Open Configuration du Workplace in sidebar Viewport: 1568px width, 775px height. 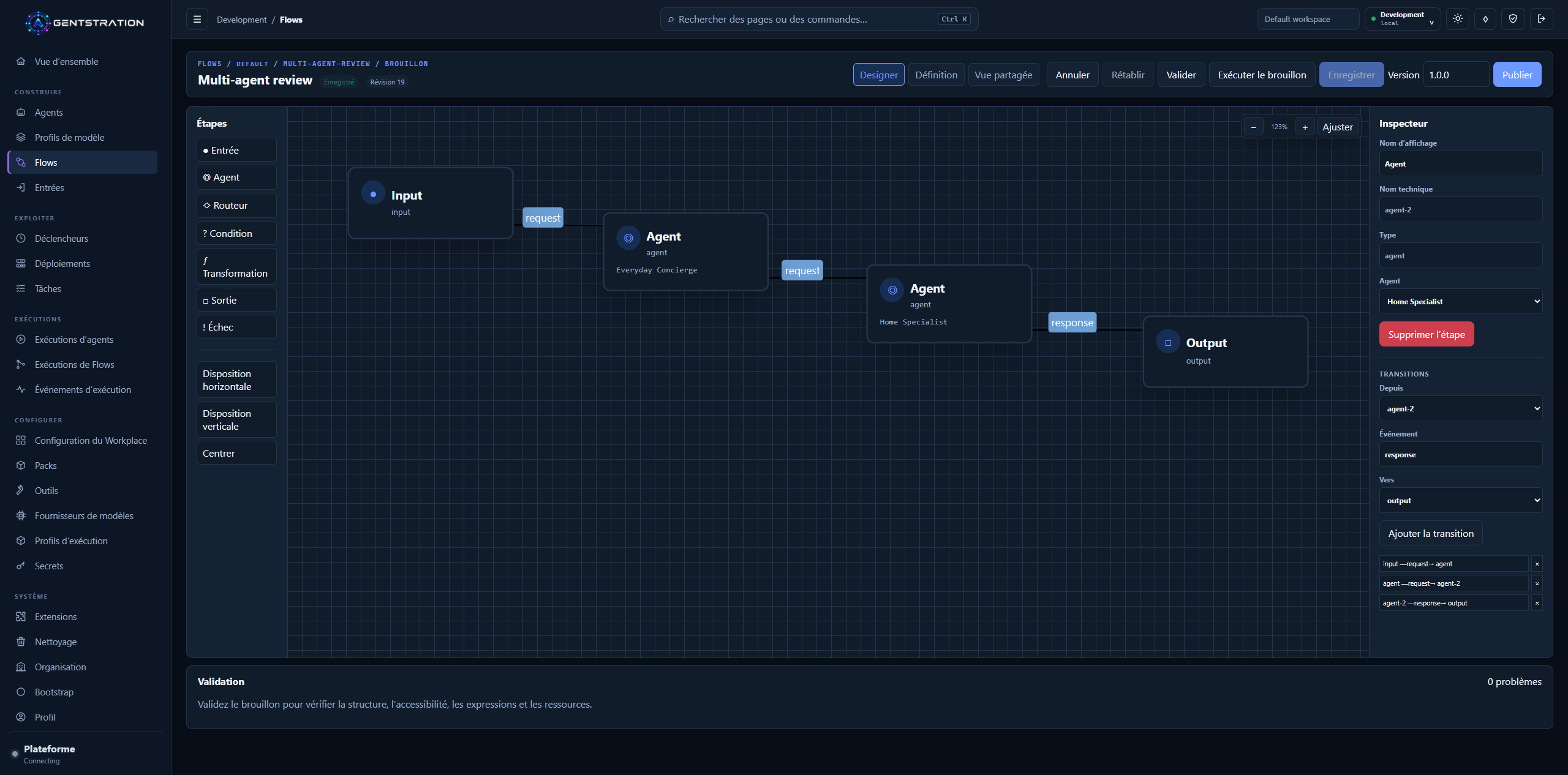point(82,440)
